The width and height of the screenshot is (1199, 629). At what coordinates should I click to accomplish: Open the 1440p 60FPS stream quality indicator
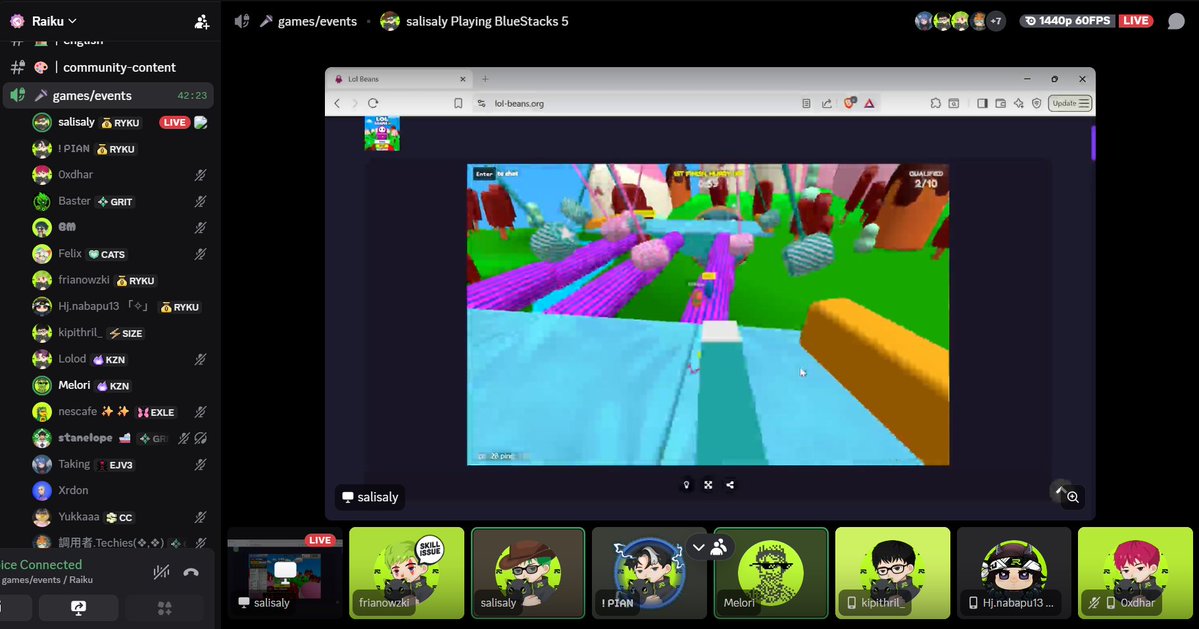[x=1068, y=21]
